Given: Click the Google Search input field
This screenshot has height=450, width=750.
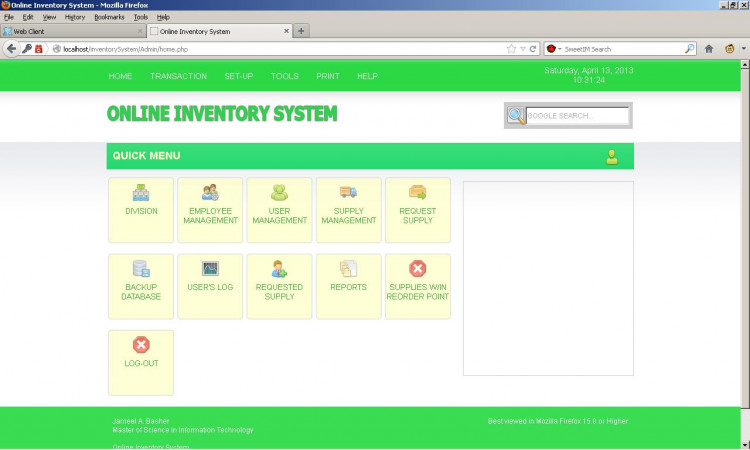Looking at the screenshot, I should tap(577, 116).
